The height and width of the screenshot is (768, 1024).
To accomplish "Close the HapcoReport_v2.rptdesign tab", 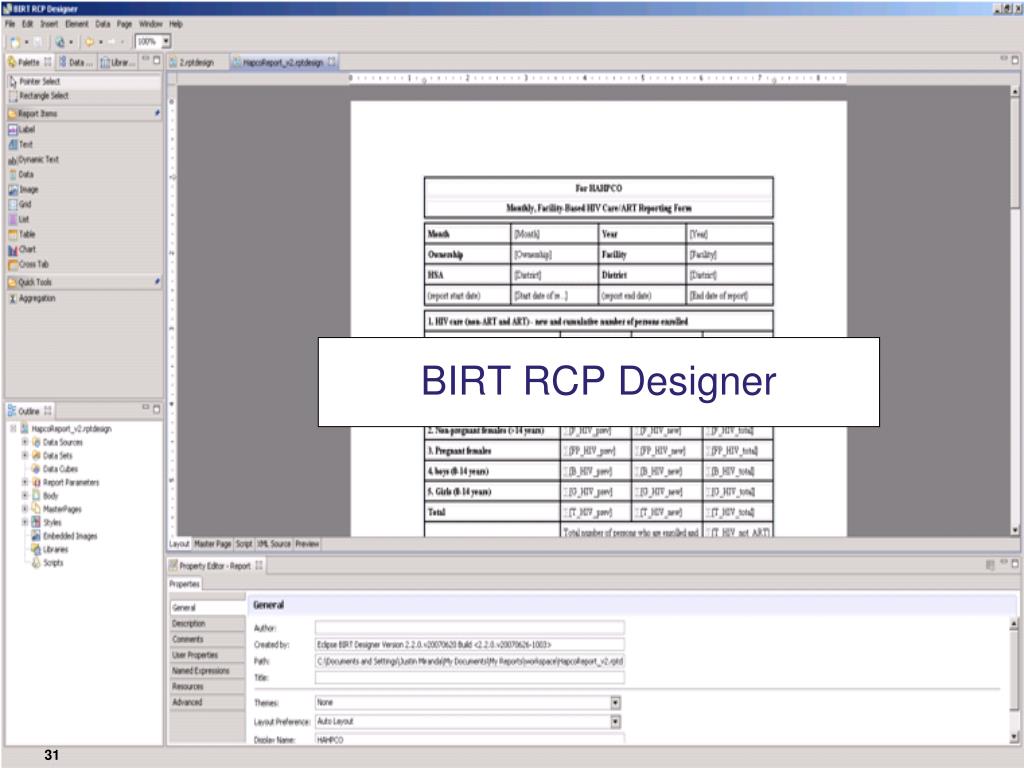I will (x=332, y=61).
